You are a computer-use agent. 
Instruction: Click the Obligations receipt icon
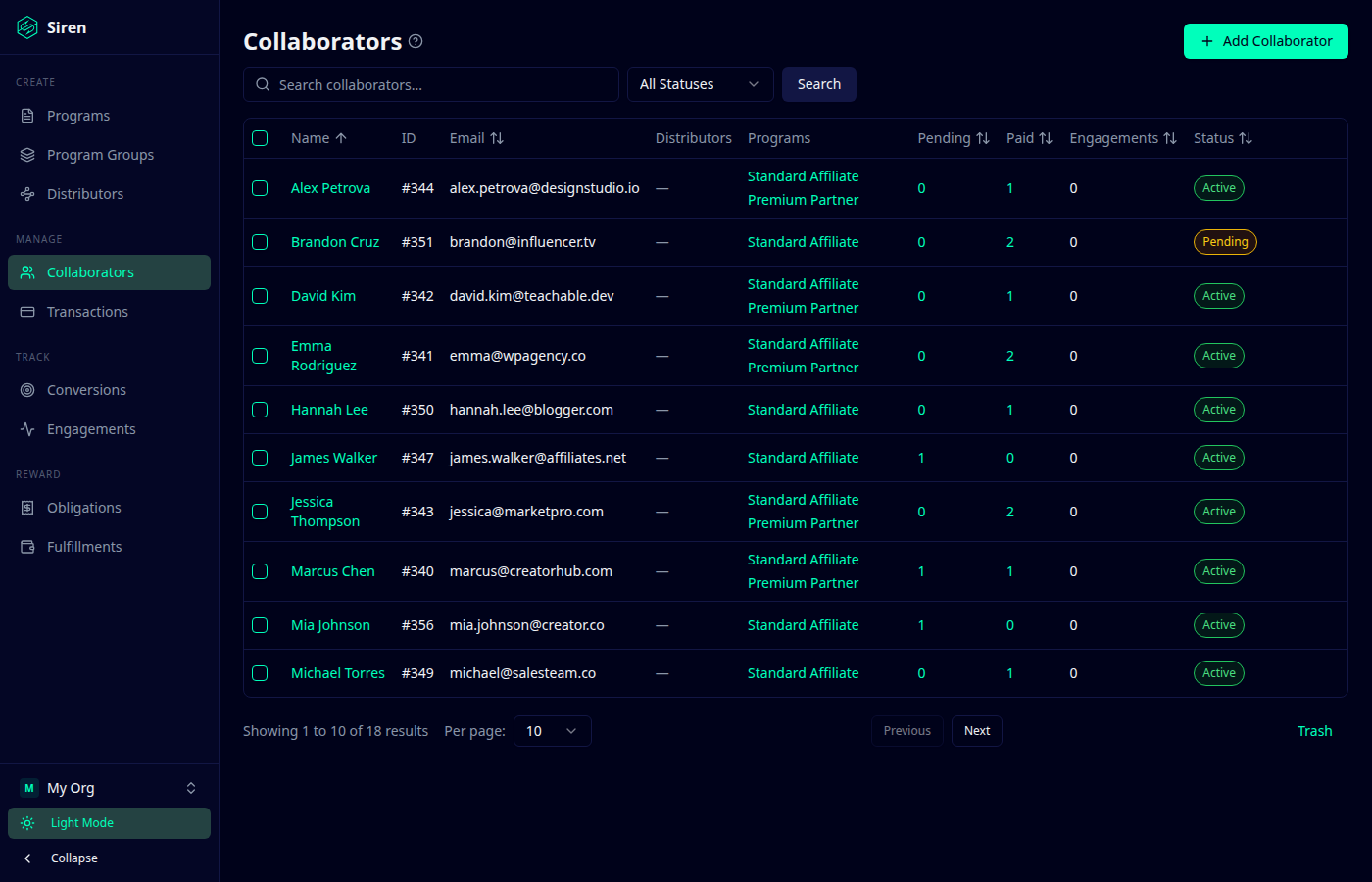27,508
